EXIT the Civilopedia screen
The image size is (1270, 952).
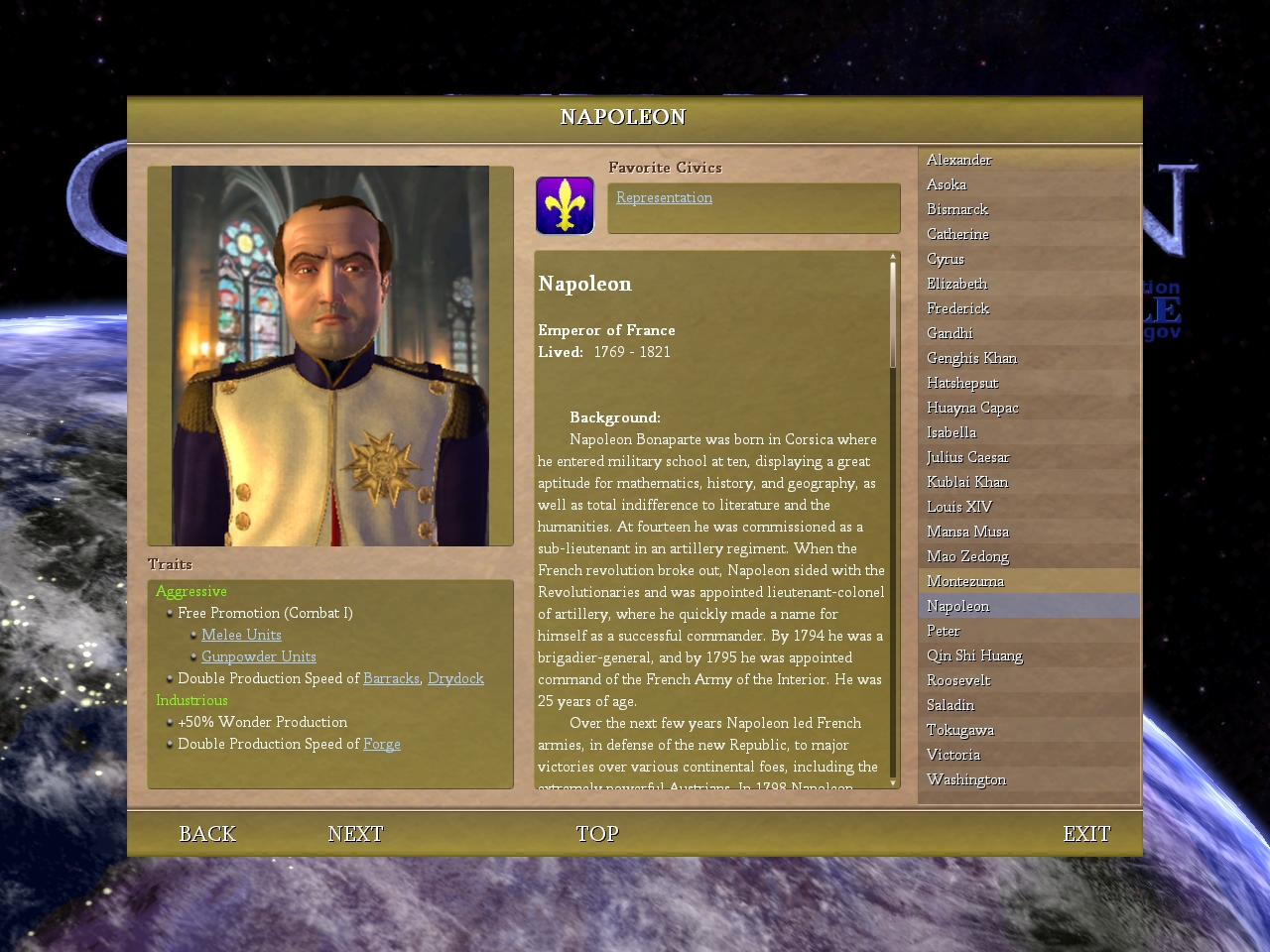(x=1086, y=834)
